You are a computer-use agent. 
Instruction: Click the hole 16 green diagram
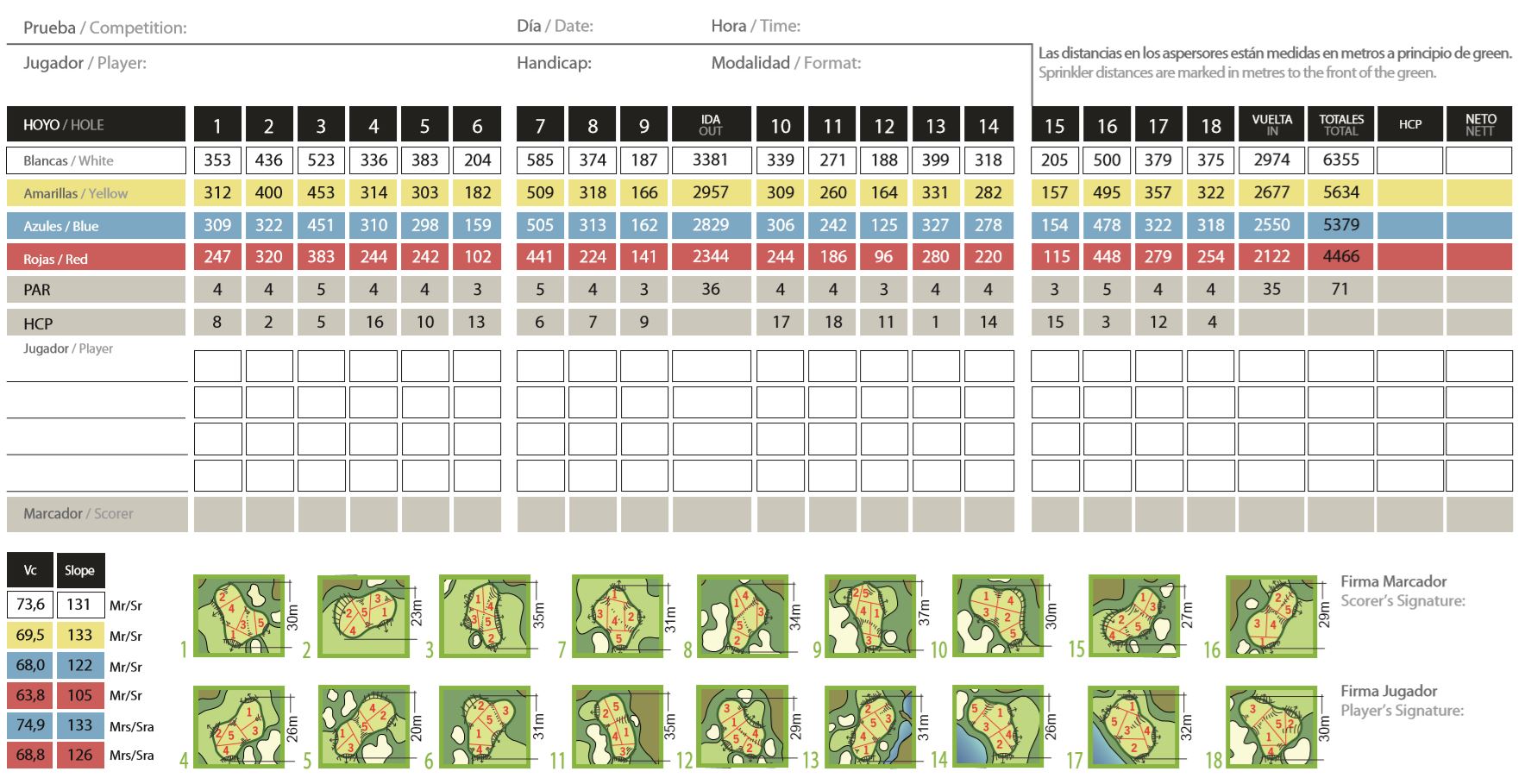point(1271,616)
